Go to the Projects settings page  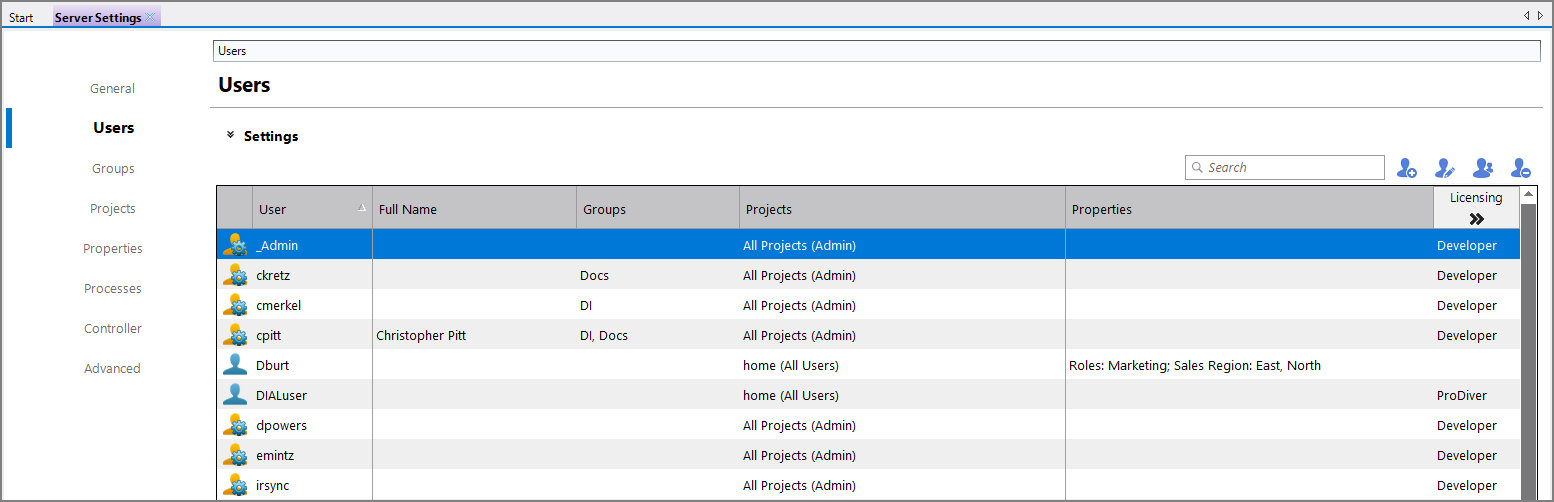pyautogui.click(x=113, y=209)
